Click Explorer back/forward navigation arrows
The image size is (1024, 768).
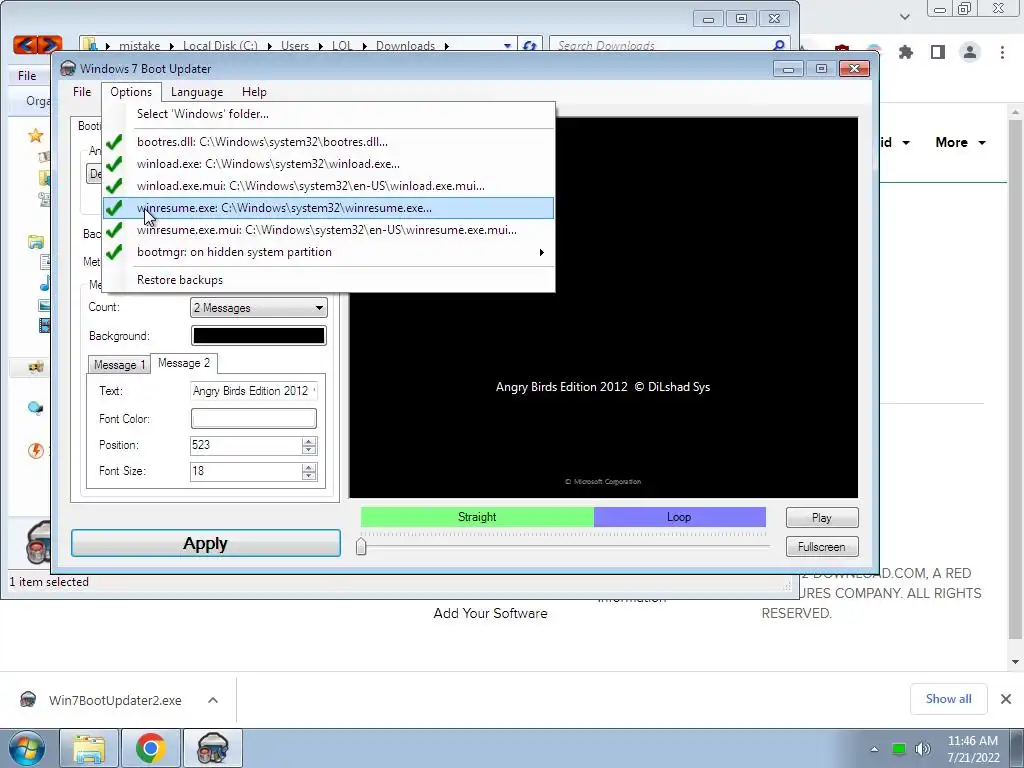pos(37,44)
